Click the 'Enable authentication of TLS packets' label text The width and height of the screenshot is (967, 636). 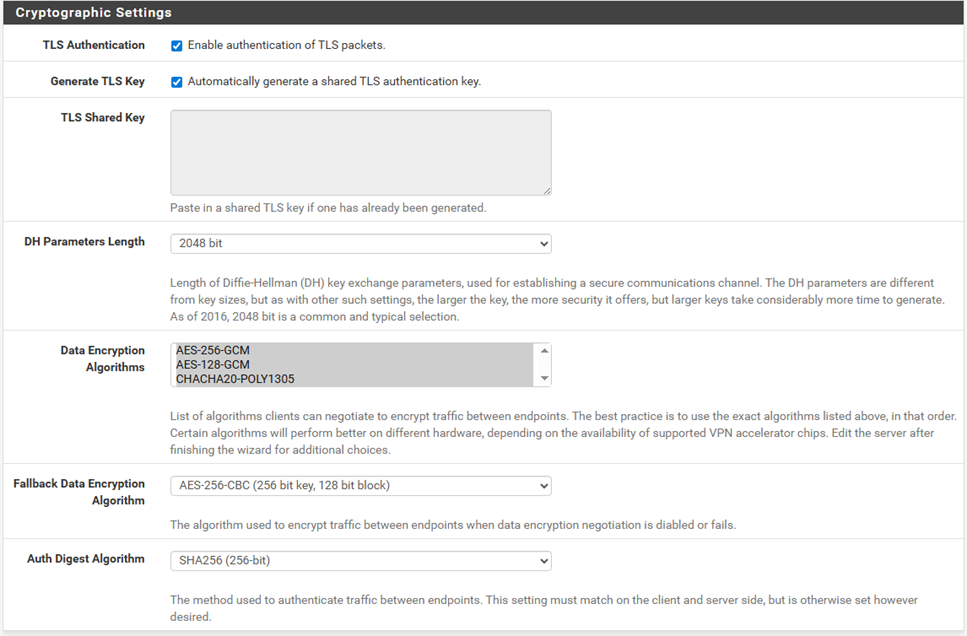pyautogui.click(x=286, y=46)
